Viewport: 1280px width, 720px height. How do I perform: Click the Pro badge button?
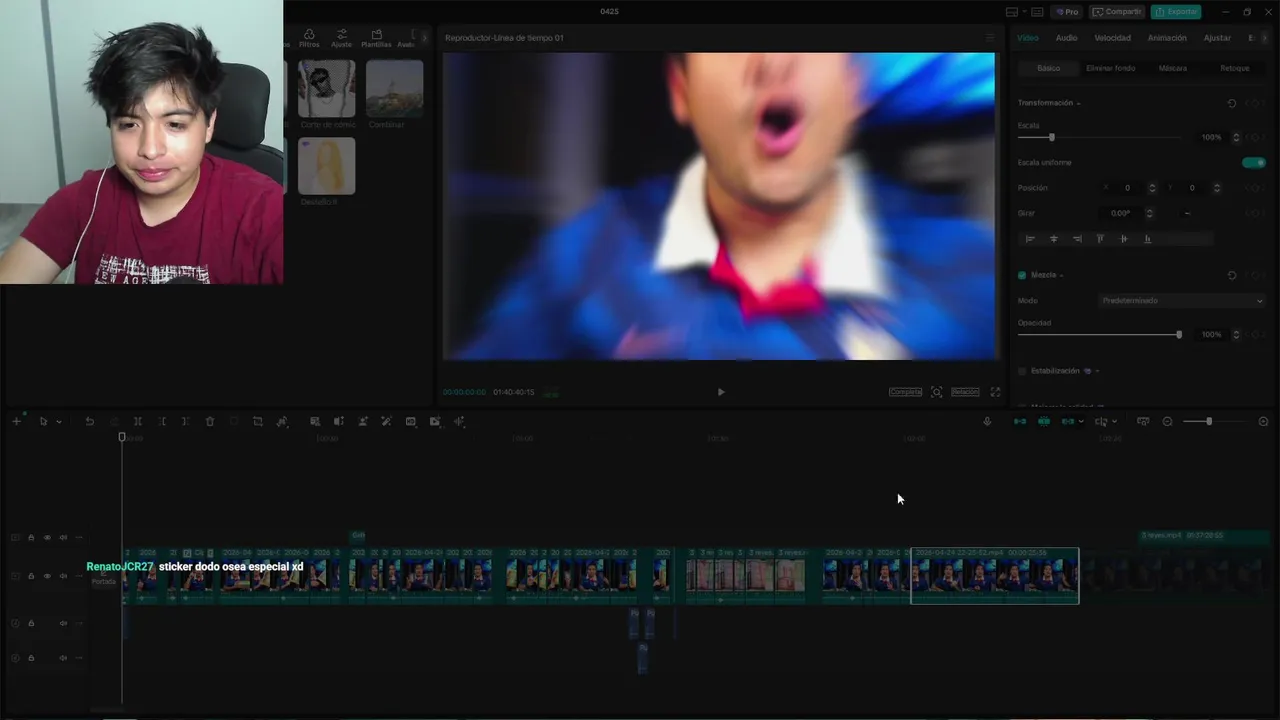coord(1066,12)
